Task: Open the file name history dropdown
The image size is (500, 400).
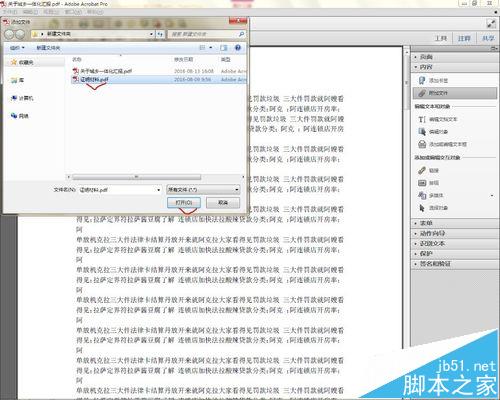Action: 158,190
